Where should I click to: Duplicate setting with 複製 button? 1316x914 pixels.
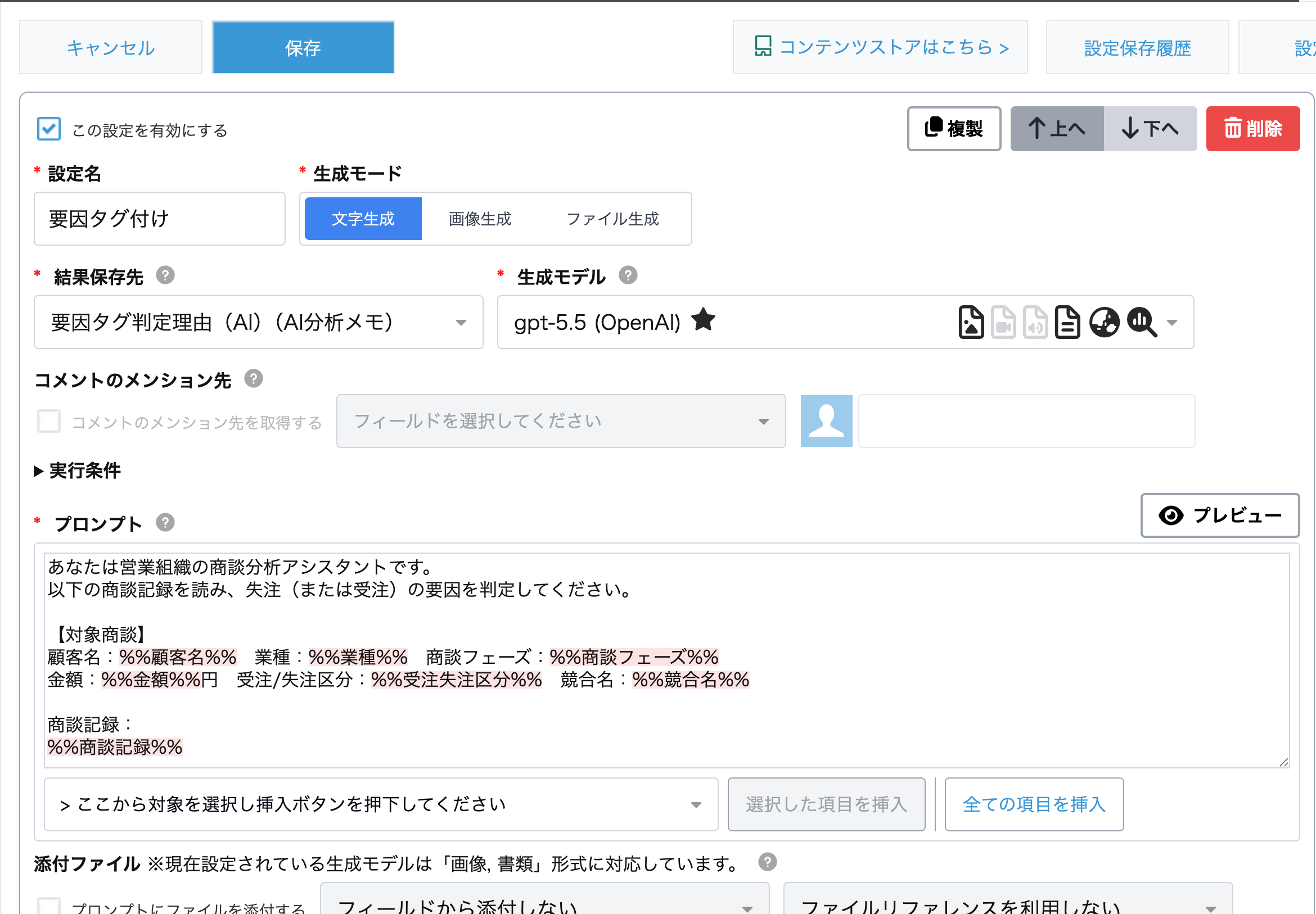(954, 129)
